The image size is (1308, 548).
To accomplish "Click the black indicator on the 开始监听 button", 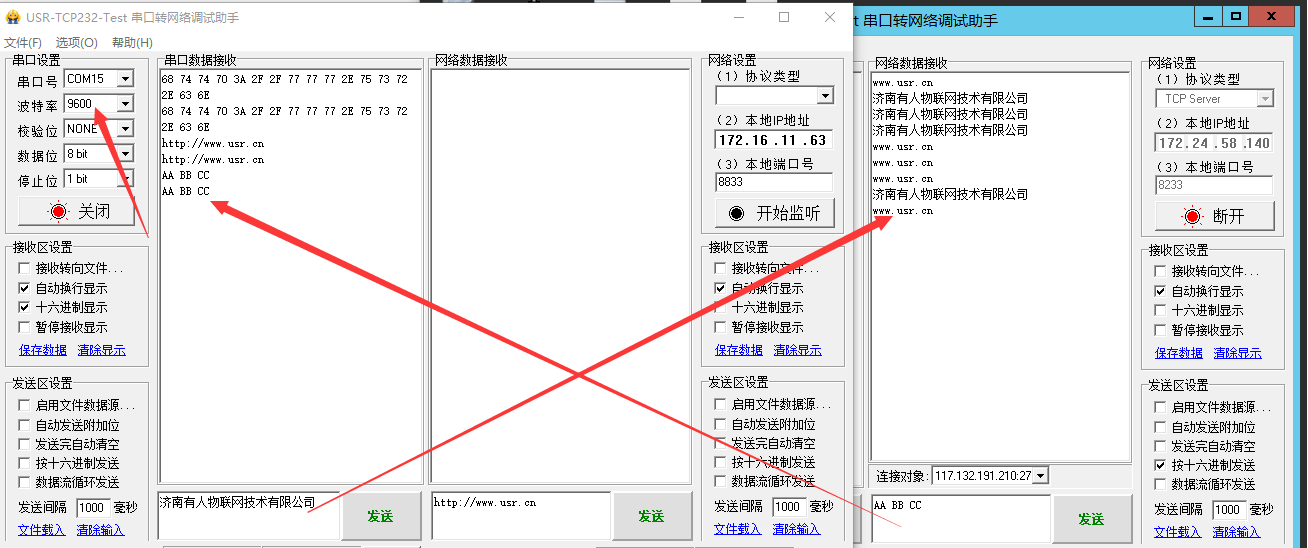I will (737, 213).
